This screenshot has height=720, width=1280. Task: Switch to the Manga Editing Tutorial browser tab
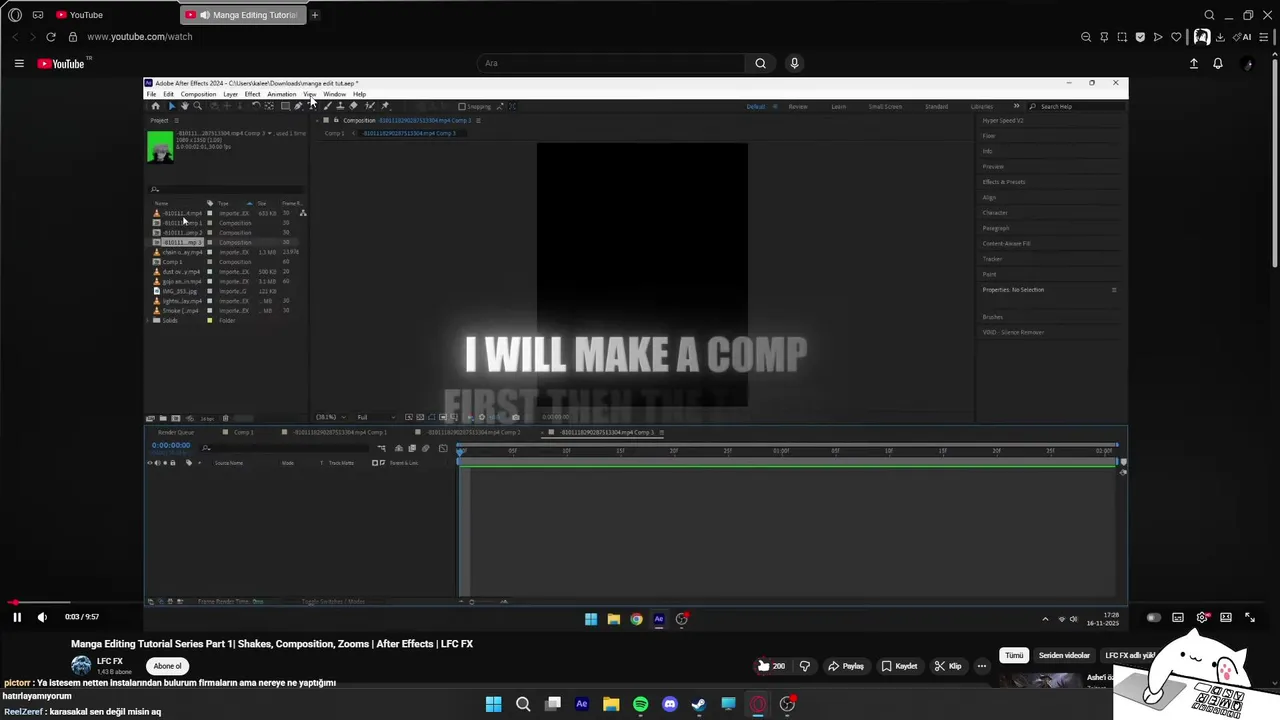(x=243, y=15)
